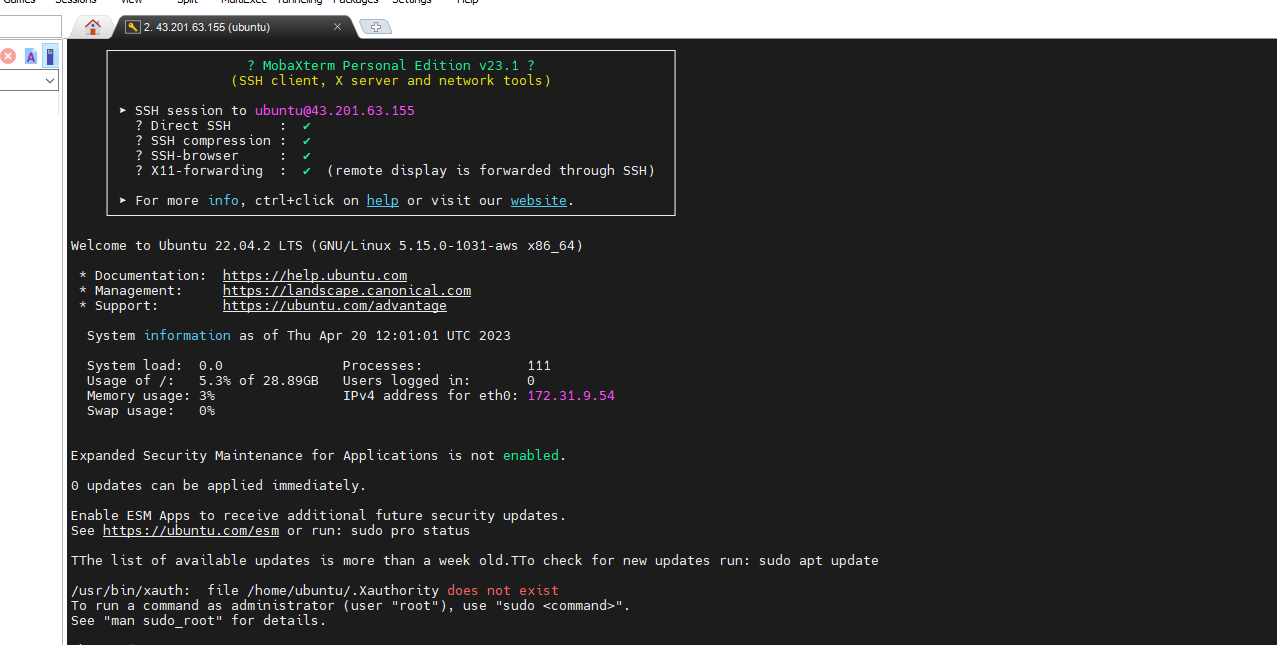
Task: Click the red X icon in sidebar toolbar
Action: (8, 56)
